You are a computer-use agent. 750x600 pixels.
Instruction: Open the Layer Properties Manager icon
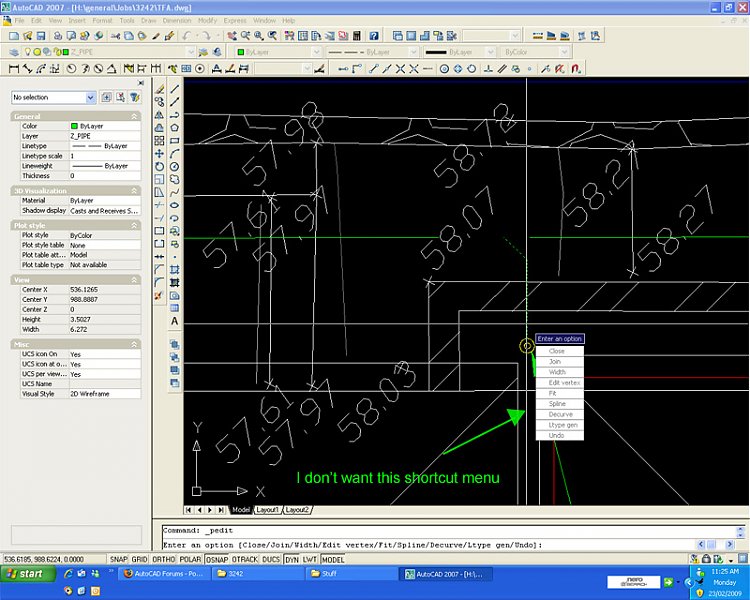point(13,52)
